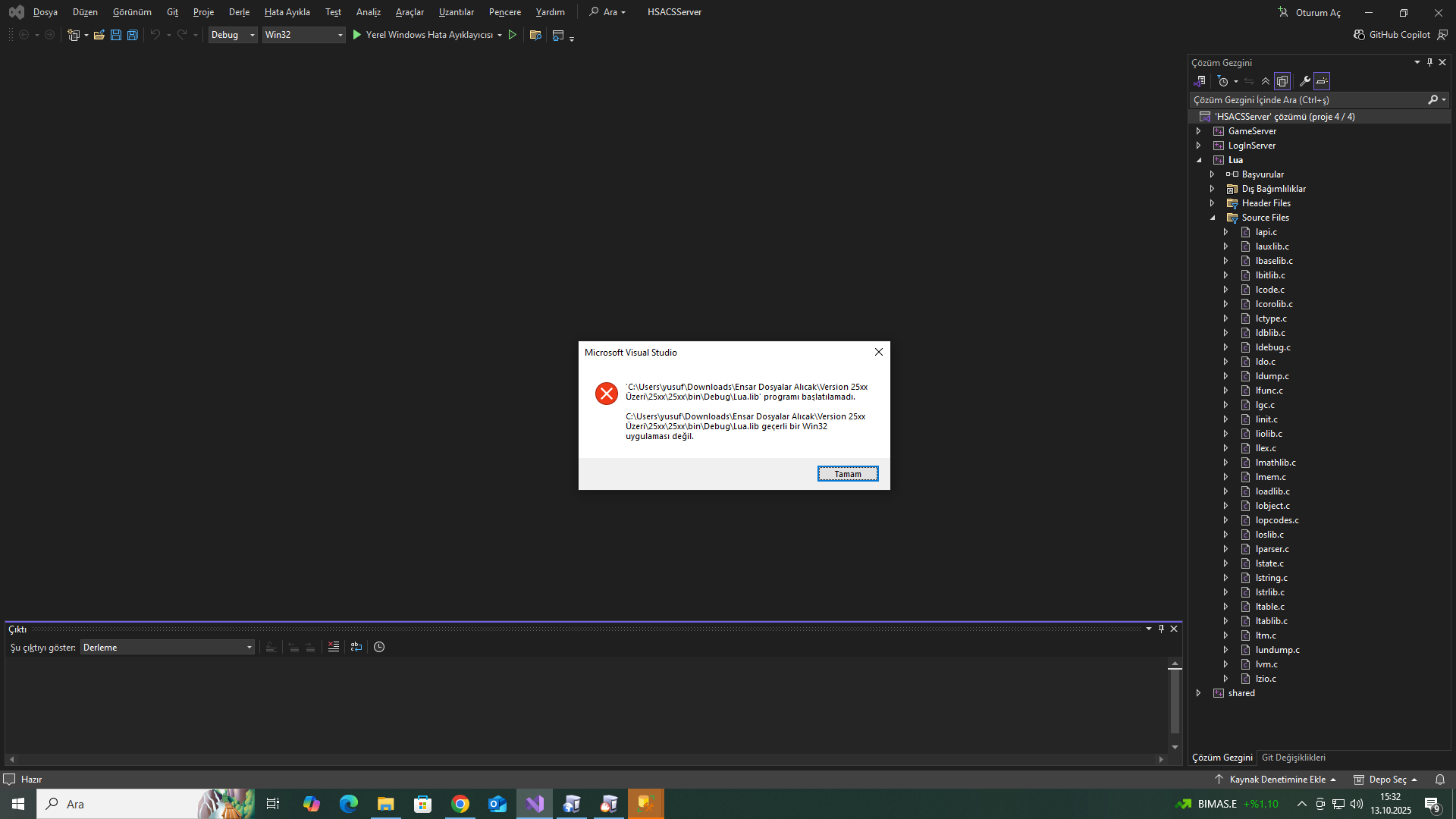
Task: Click Tamam in the error dialog
Action: click(x=848, y=474)
